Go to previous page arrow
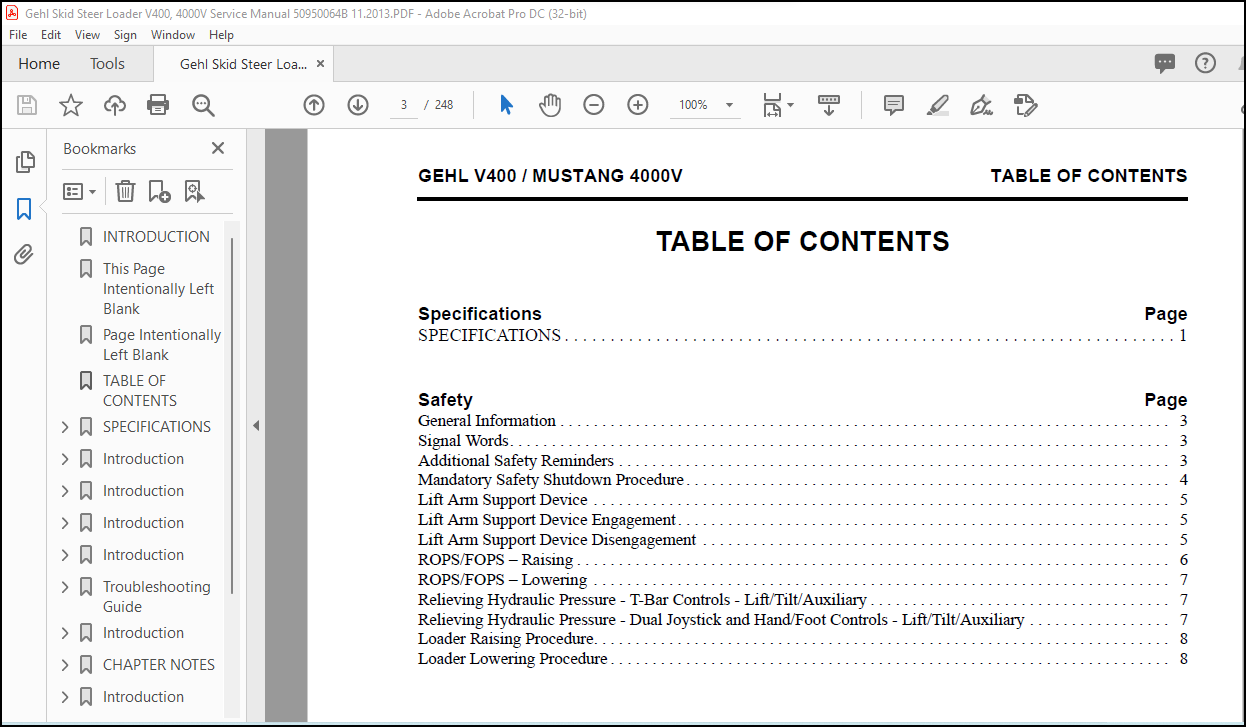 coord(314,105)
